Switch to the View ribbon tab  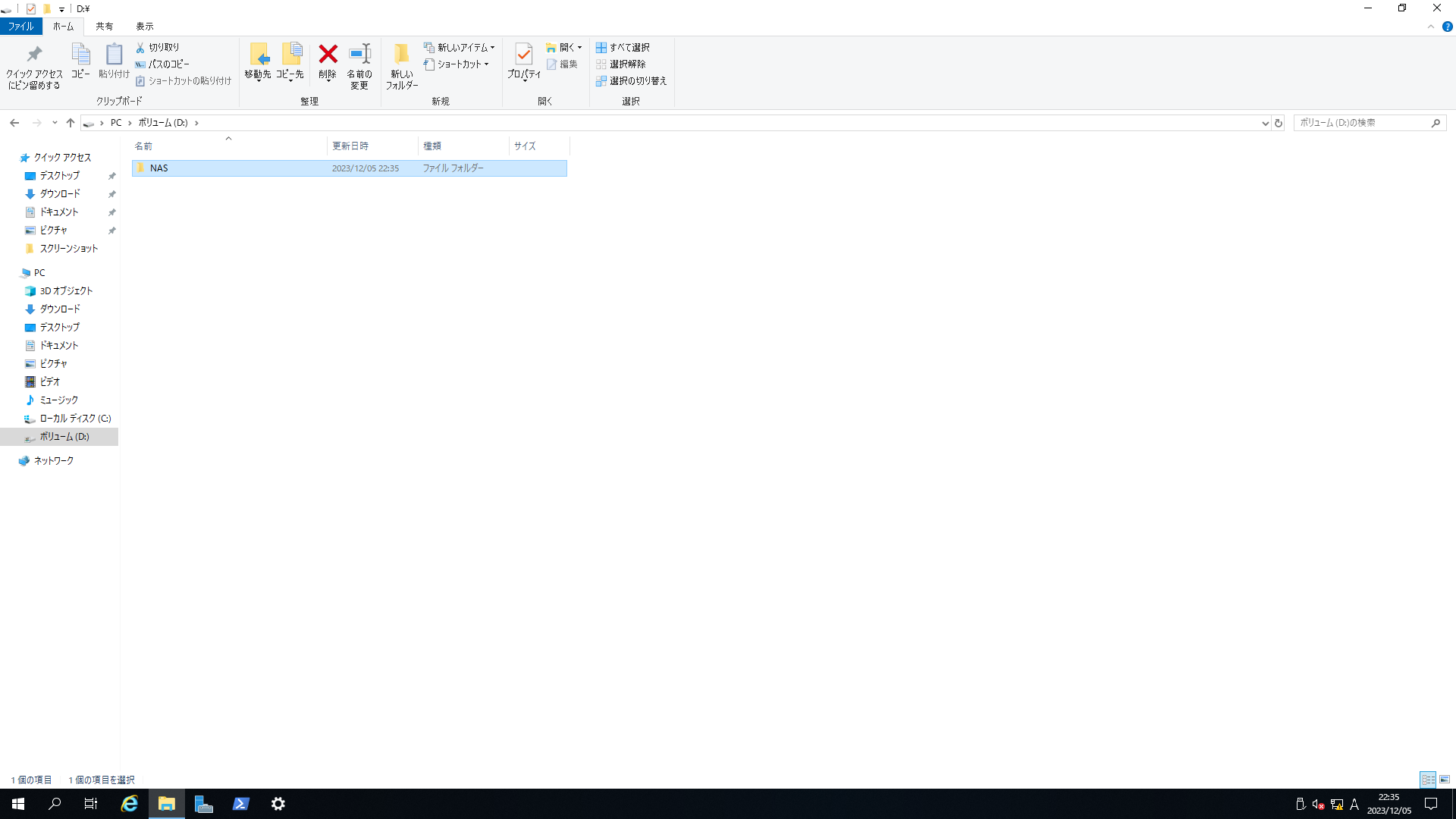coord(144,27)
